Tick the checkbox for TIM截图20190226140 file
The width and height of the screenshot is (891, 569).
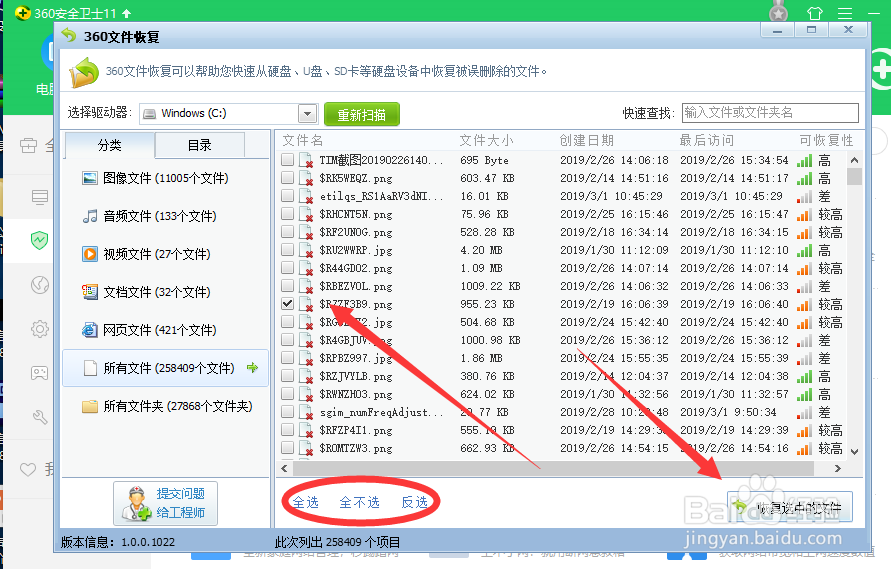288,160
